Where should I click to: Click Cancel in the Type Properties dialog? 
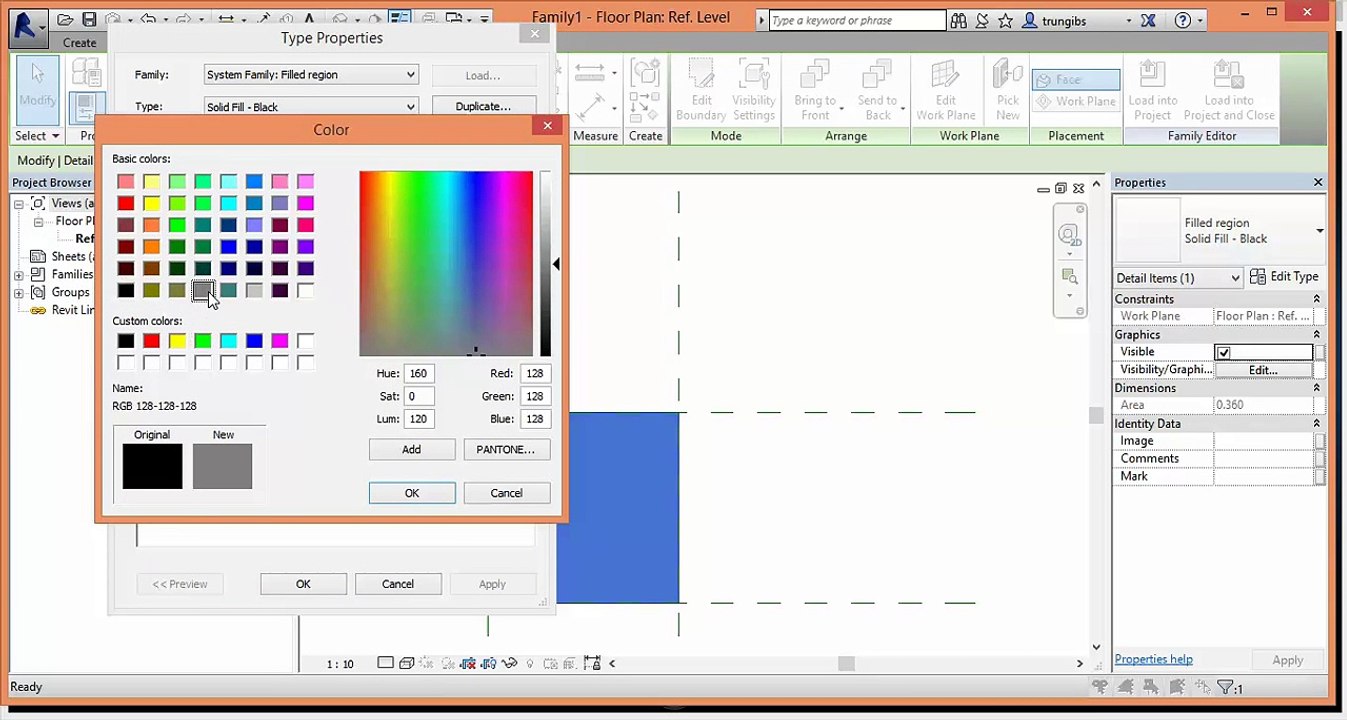coord(398,584)
